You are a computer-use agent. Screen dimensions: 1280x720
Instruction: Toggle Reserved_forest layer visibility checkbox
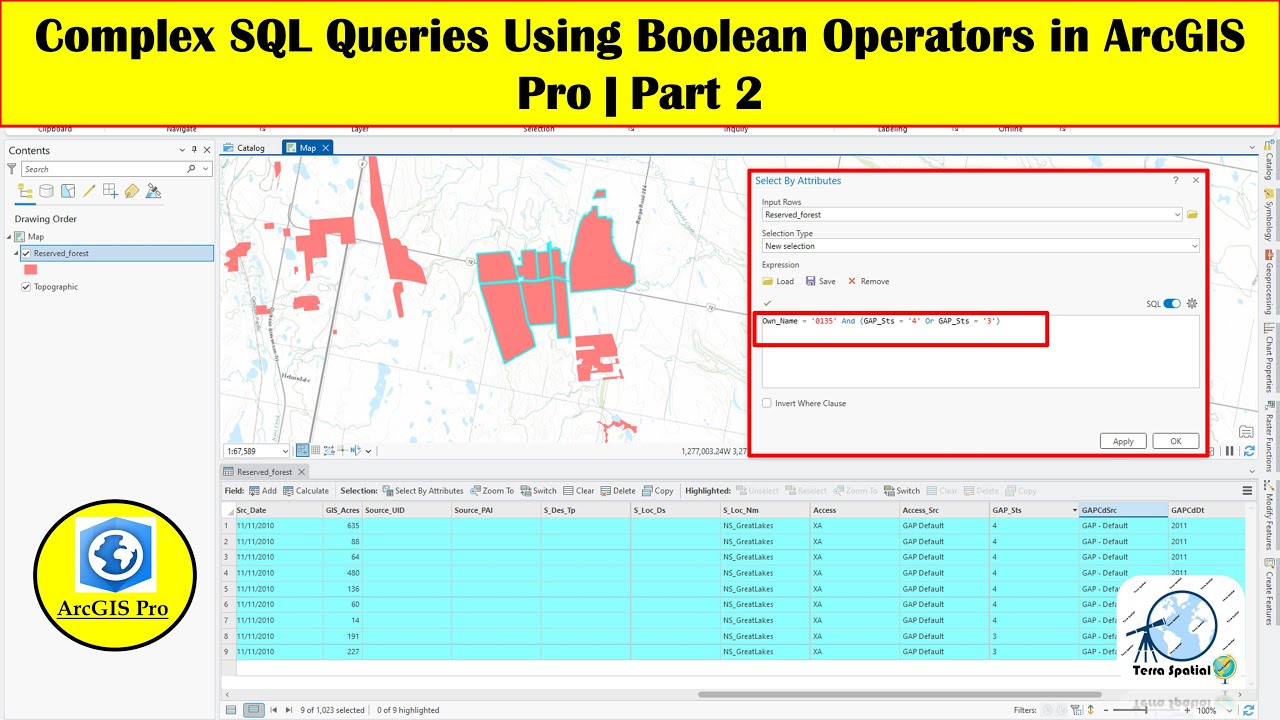pyautogui.click(x=26, y=254)
